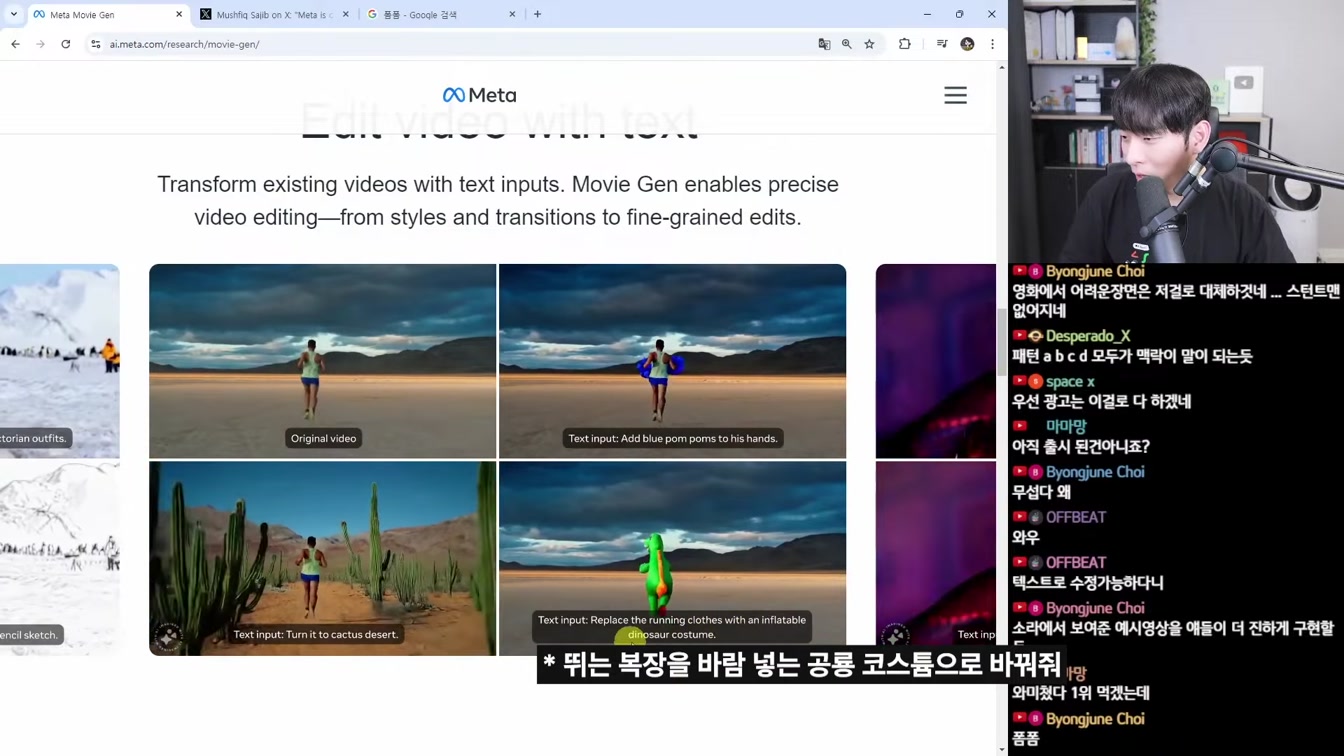Image resolution: width=1344 pixels, height=756 pixels.
Task: Click the scrollbar up arrow
Action: point(1001,67)
